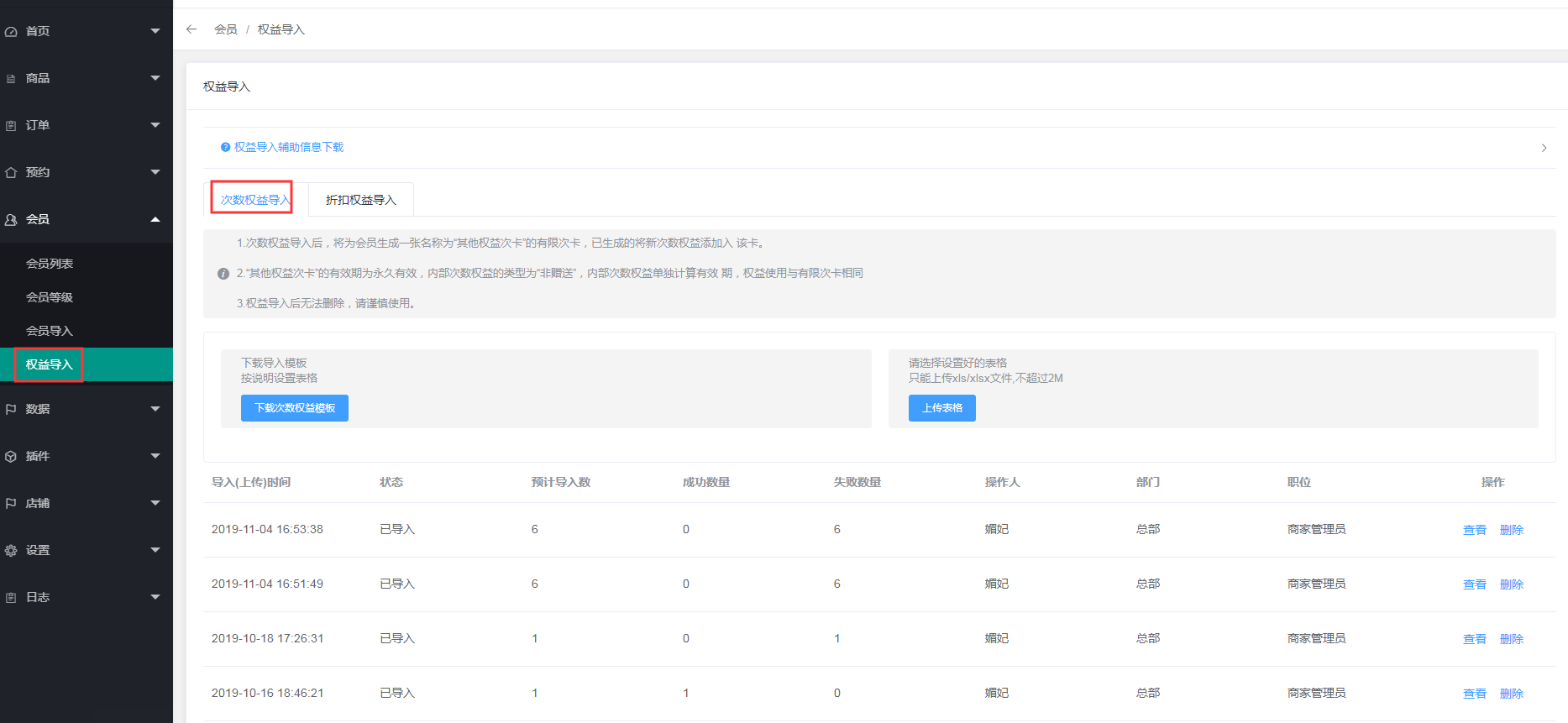Expand the 数据 sidebar menu
The width and height of the screenshot is (1568, 723).
(x=155, y=409)
